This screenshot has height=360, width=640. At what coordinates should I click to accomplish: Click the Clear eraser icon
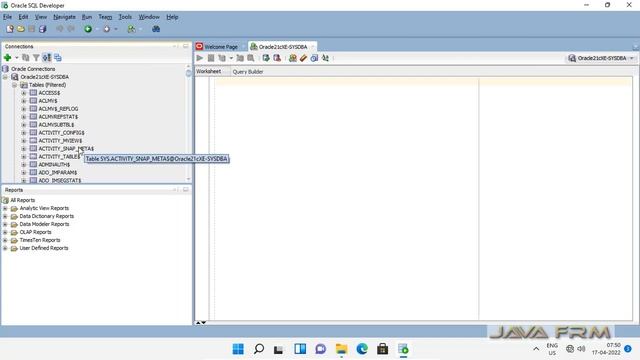point(303,58)
